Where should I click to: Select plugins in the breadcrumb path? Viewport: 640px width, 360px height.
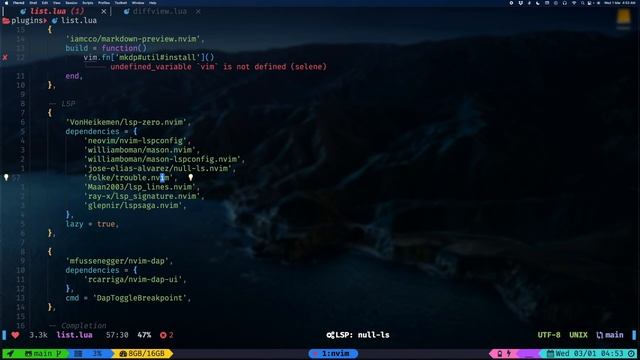pyautogui.click(x=27, y=20)
